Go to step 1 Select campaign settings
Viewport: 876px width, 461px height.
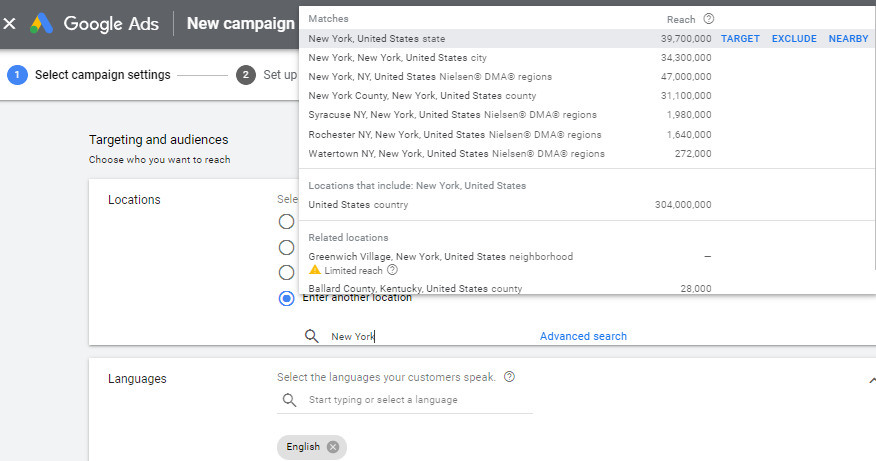coord(90,75)
